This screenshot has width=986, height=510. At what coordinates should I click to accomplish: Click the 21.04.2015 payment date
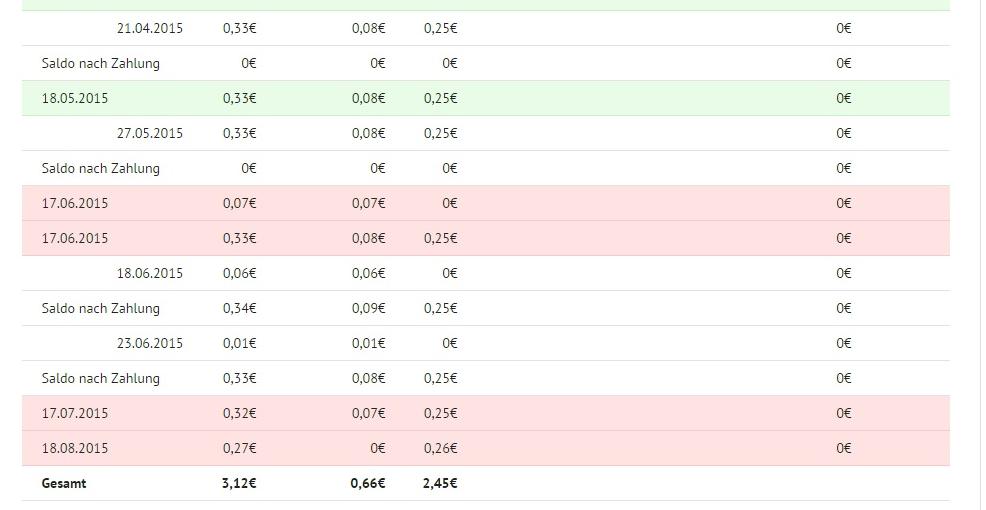[x=150, y=28]
